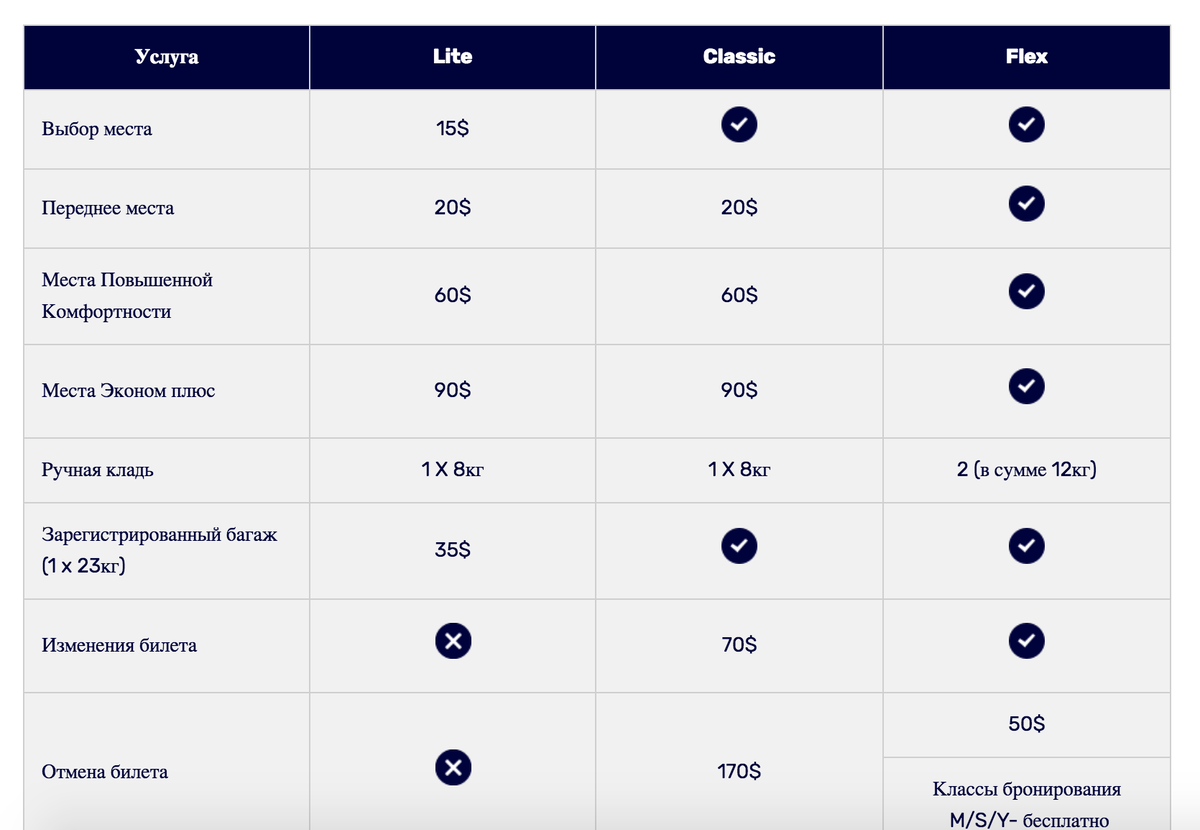
Task: Click the Flex 50$ cancellation fee
Action: tap(1026, 723)
